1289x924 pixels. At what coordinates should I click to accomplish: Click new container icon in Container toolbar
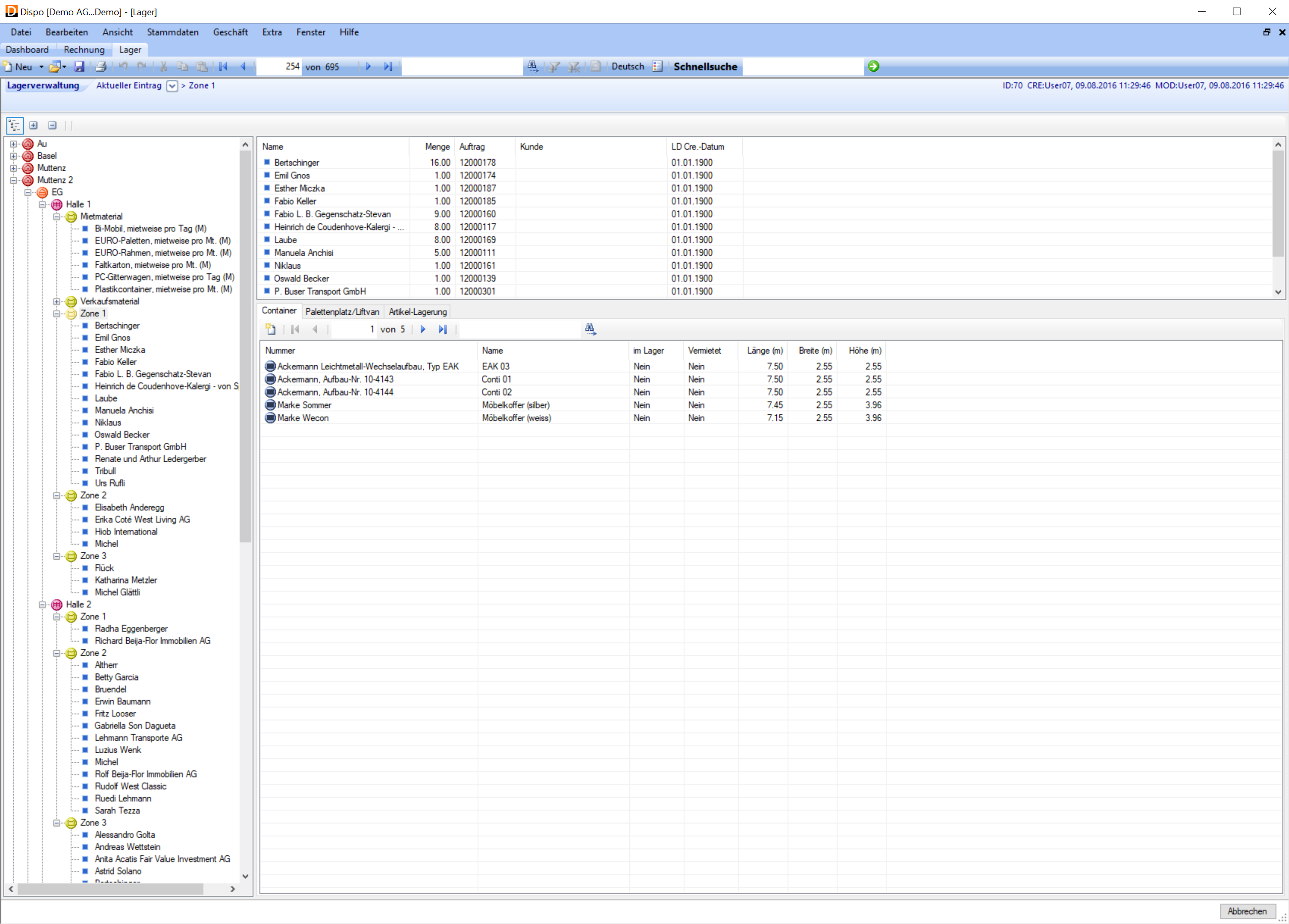271,329
